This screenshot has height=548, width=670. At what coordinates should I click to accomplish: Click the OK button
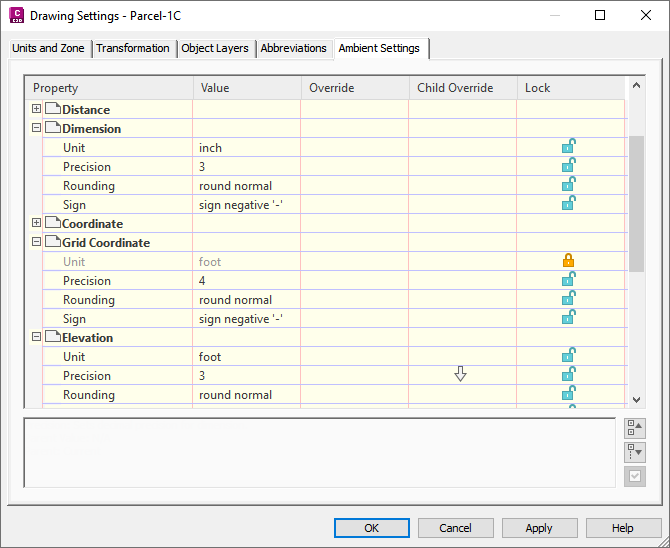(371, 528)
